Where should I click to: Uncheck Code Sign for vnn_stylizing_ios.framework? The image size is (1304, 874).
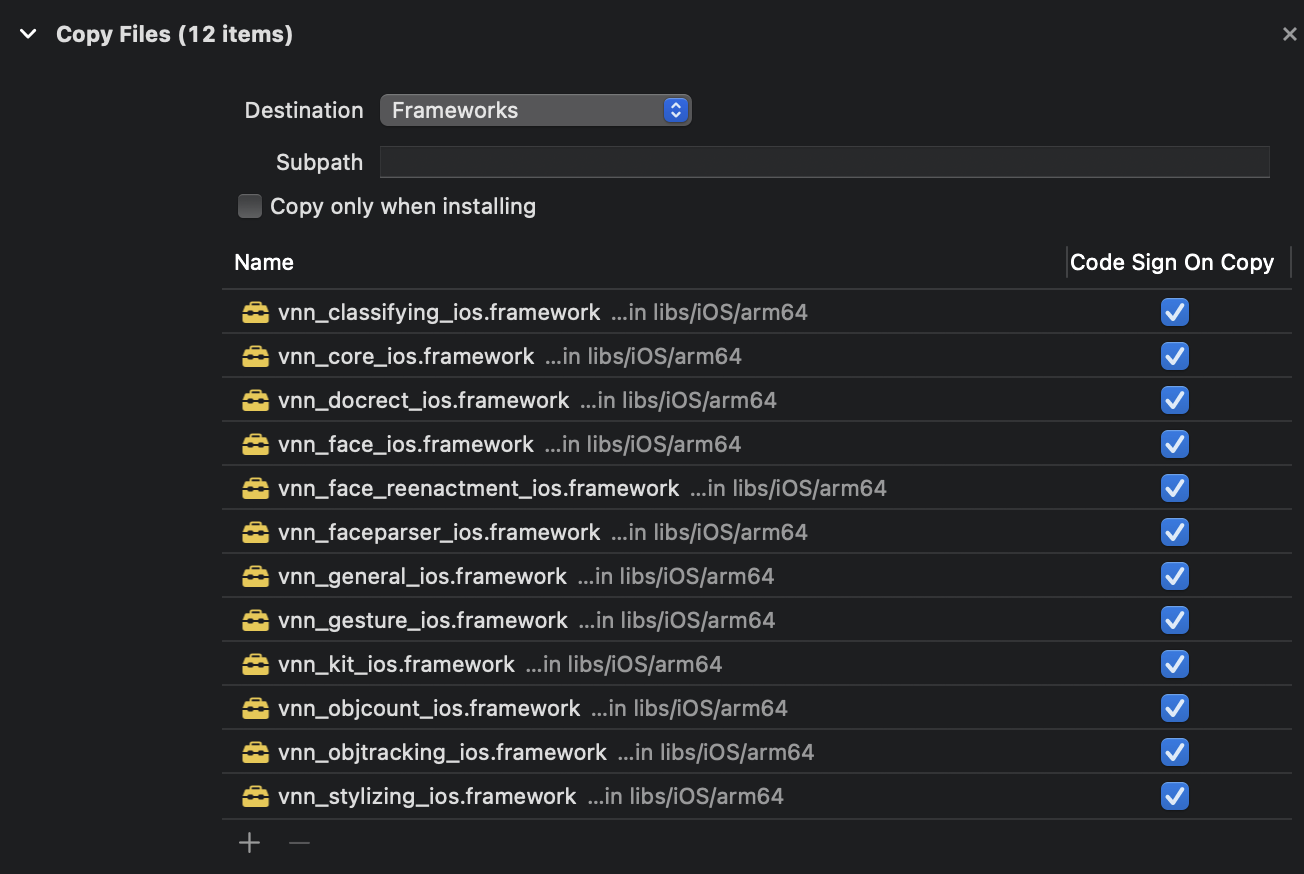(x=1175, y=797)
